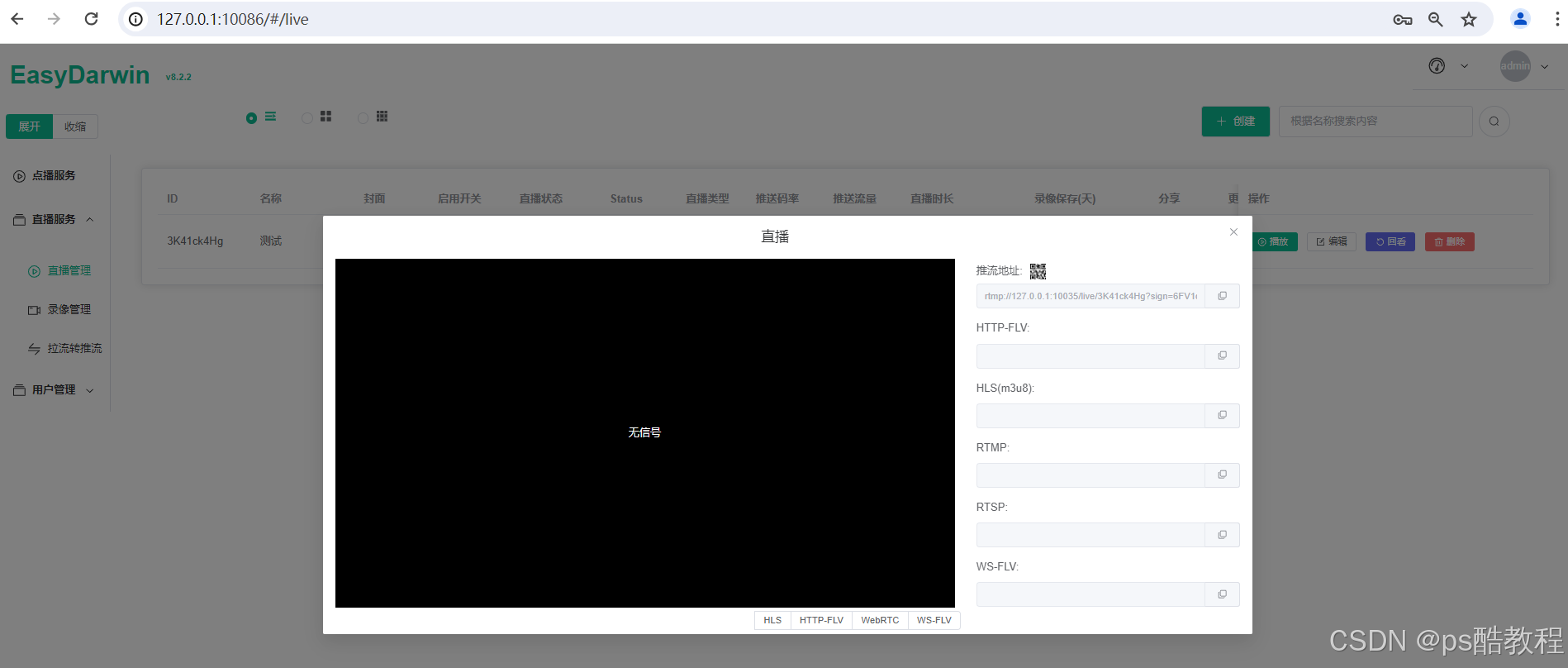
Task: Copy the RTMP playback address
Action: tap(1222, 475)
